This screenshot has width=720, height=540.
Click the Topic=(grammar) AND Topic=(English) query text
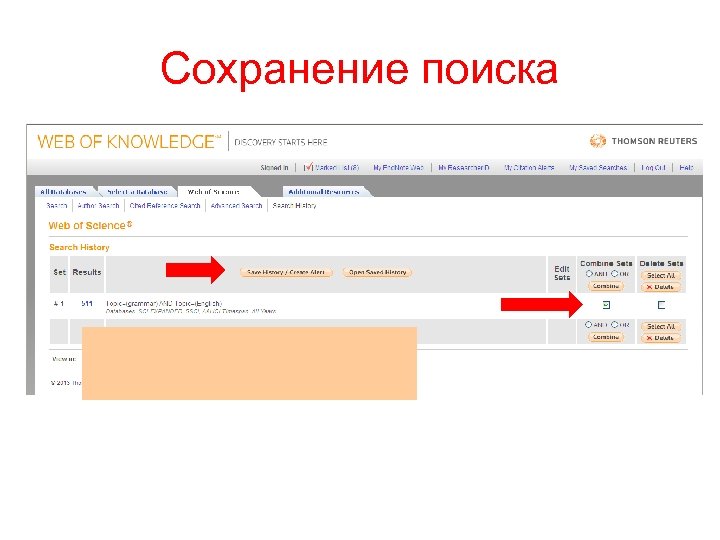tap(164, 304)
